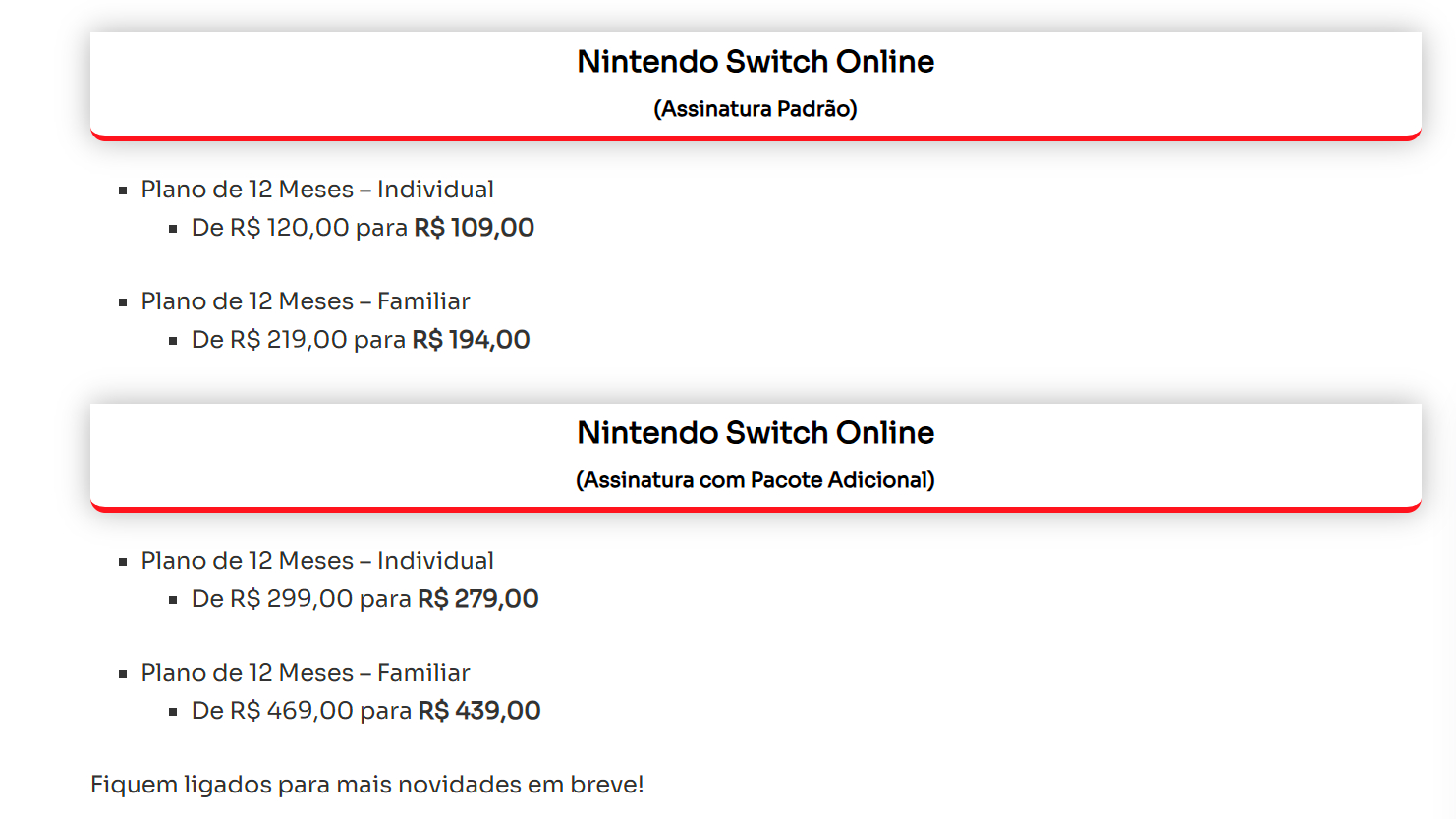Click the red underline beneath the Pacote Adicional card
This screenshot has width=1456, height=819.
755,509
